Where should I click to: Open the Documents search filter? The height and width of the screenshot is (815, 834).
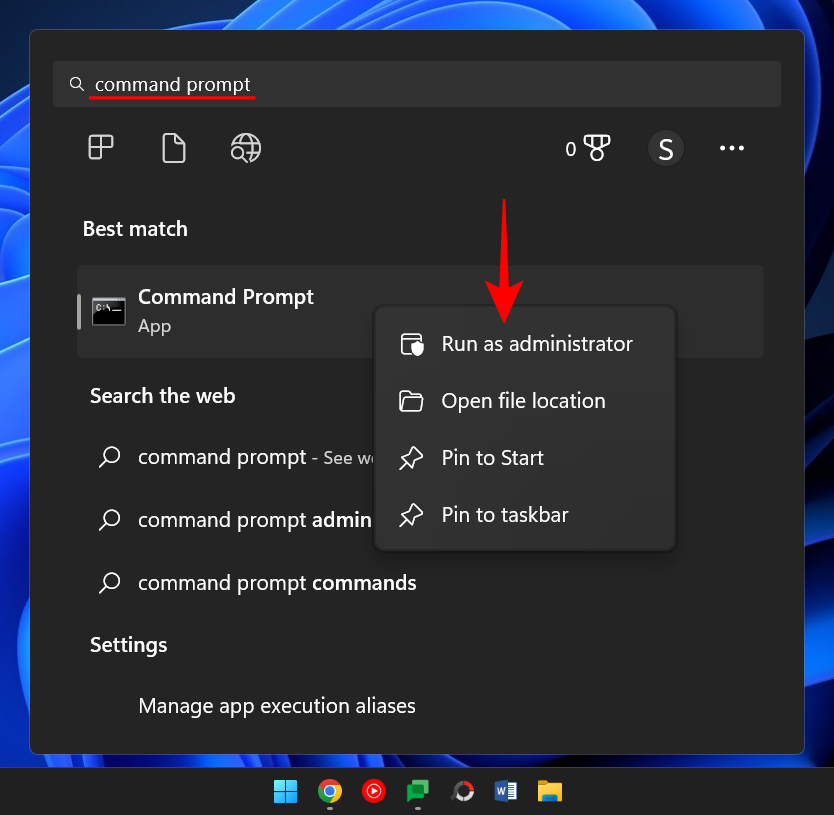tap(173, 148)
